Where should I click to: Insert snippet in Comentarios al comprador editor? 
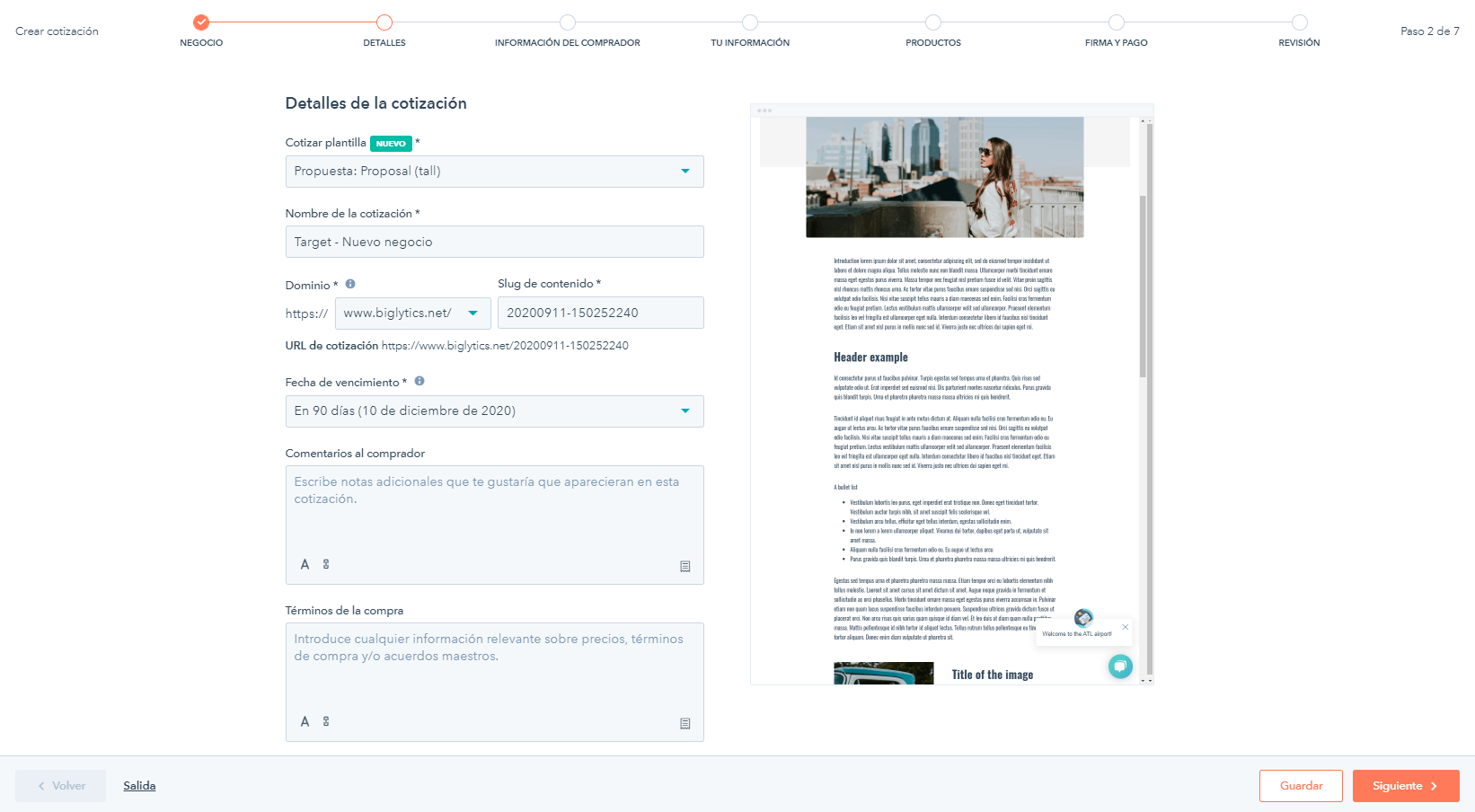[685, 567]
